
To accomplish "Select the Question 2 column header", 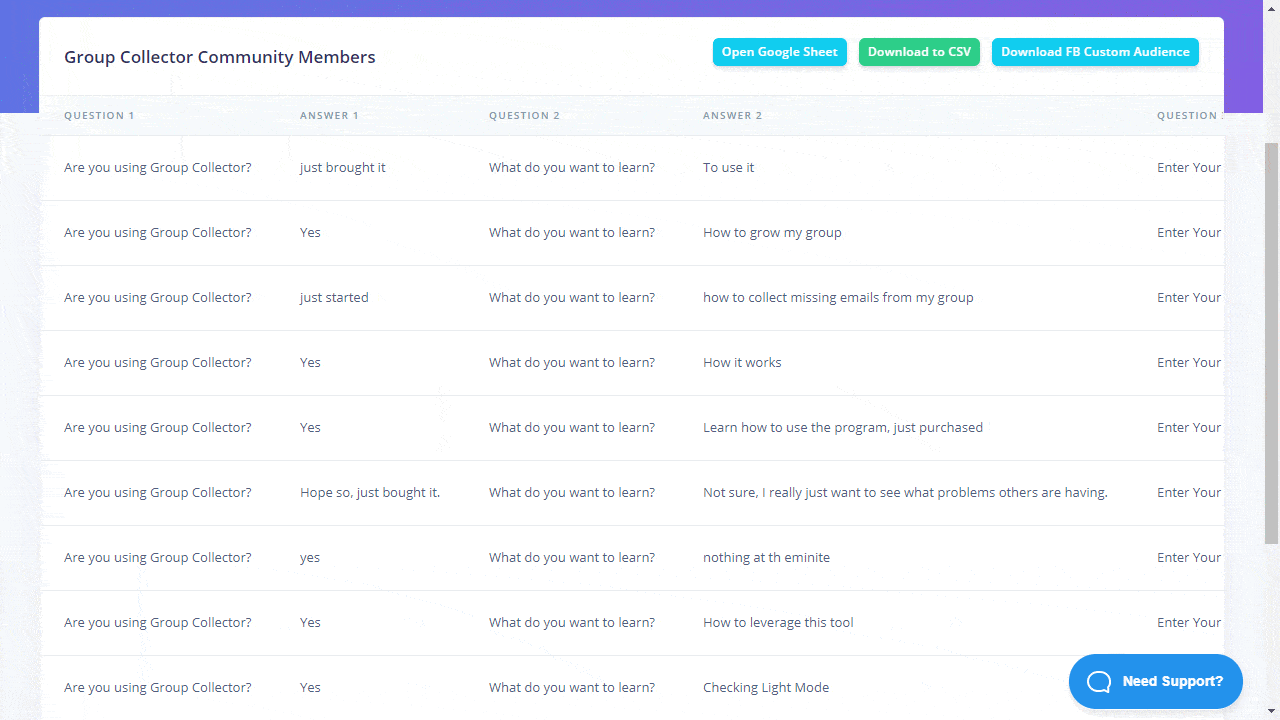I will tap(524, 116).
